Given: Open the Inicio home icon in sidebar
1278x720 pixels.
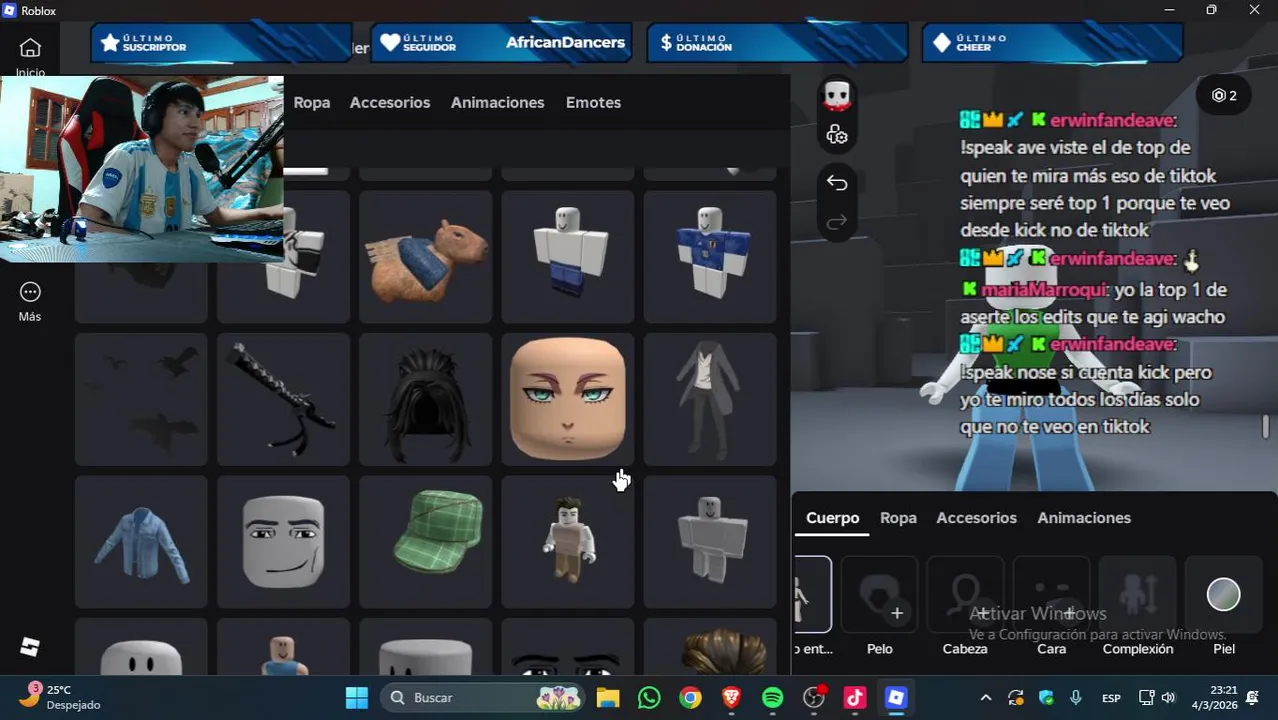Looking at the screenshot, I should (30, 48).
